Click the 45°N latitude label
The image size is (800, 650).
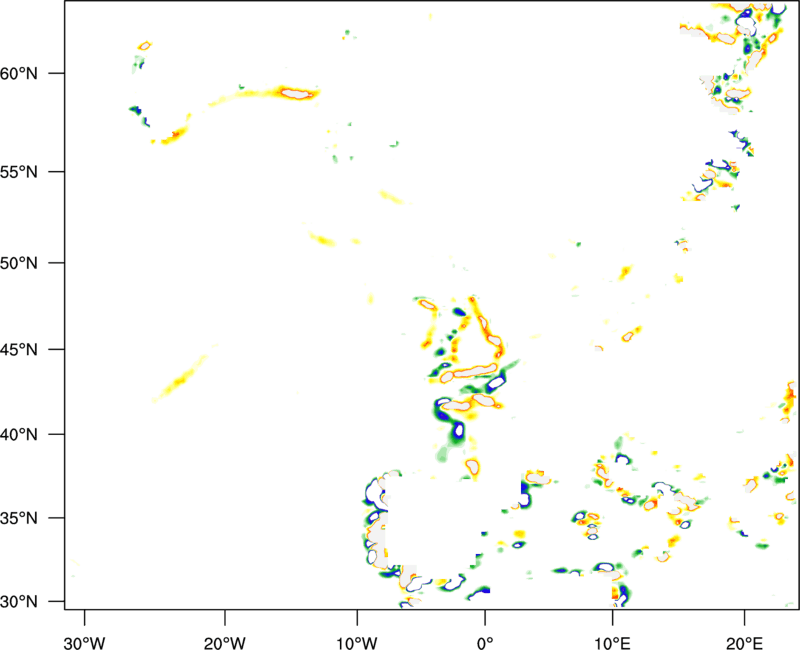coord(19,350)
